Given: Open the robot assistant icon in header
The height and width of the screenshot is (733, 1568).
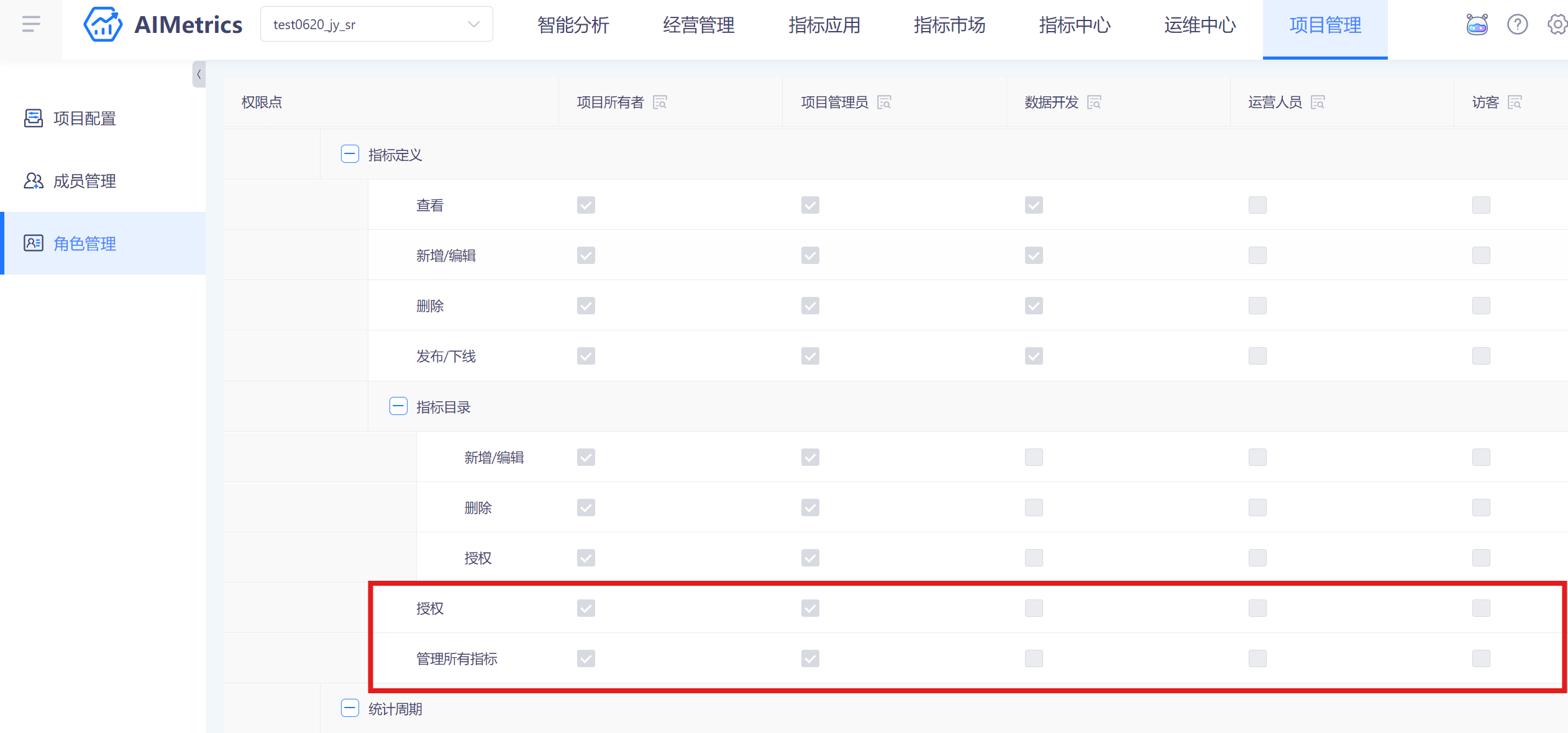Looking at the screenshot, I should [x=1477, y=25].
